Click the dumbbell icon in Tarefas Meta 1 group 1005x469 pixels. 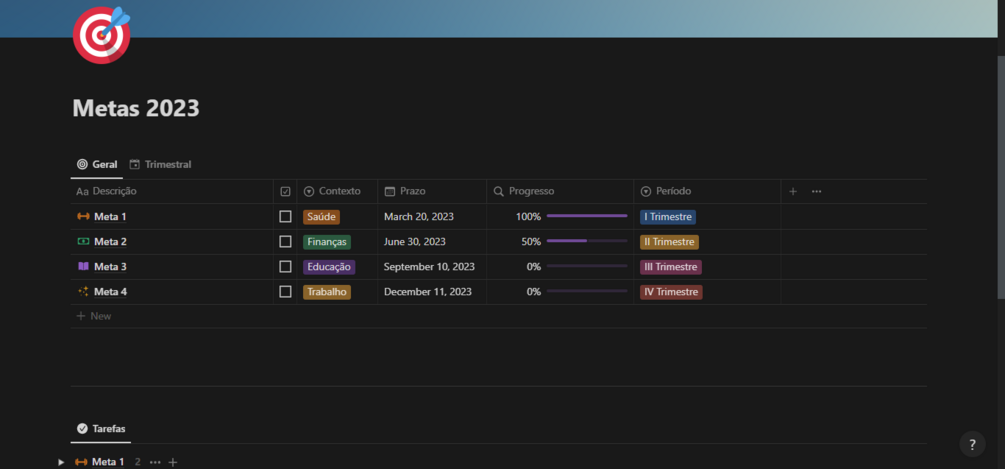point(81,462)
